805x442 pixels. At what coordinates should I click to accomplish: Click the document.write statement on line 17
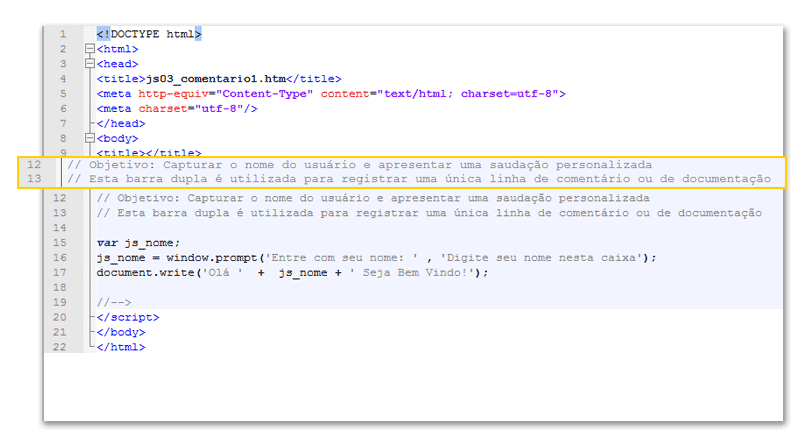click(x=292, y=272)
